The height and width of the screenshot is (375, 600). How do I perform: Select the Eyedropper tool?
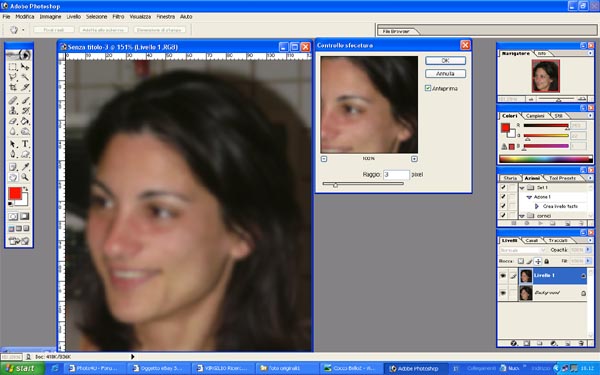(25, 167)
